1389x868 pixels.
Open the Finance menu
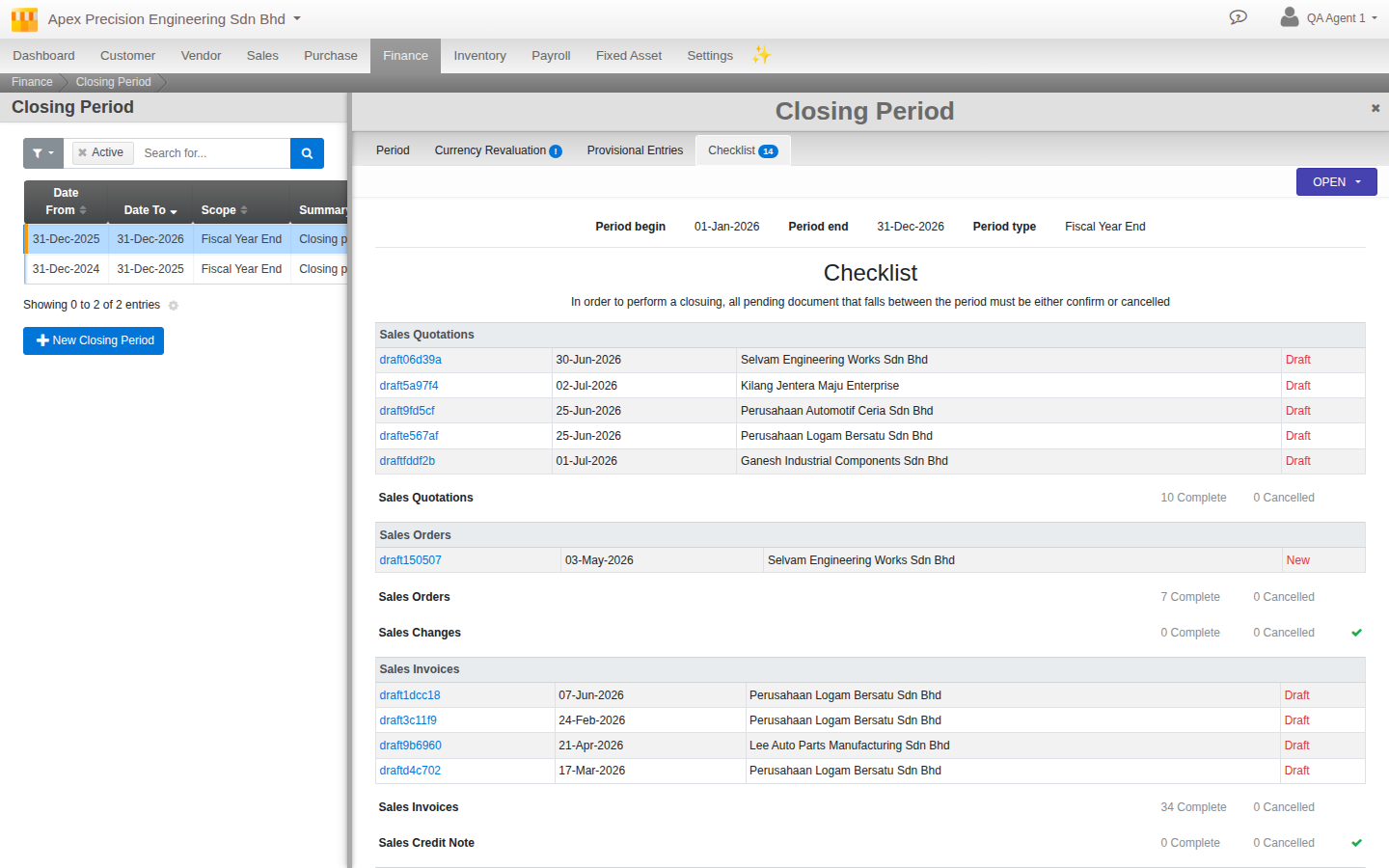coord(405,56)
